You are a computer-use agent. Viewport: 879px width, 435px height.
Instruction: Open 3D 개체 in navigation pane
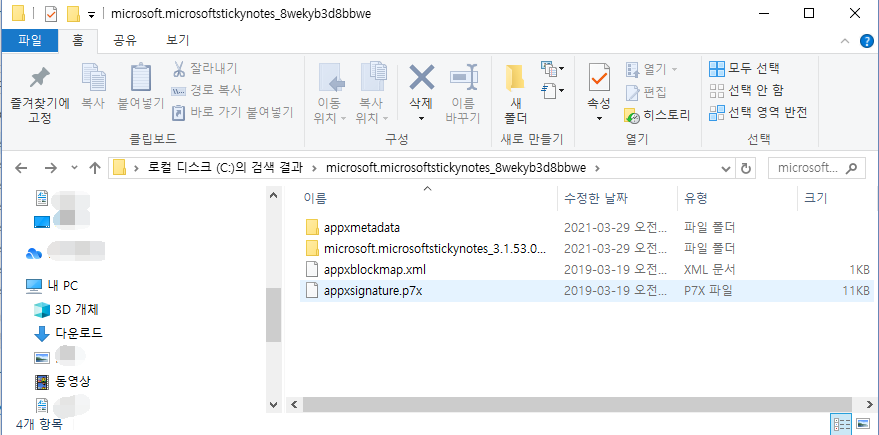click(67, 309)
